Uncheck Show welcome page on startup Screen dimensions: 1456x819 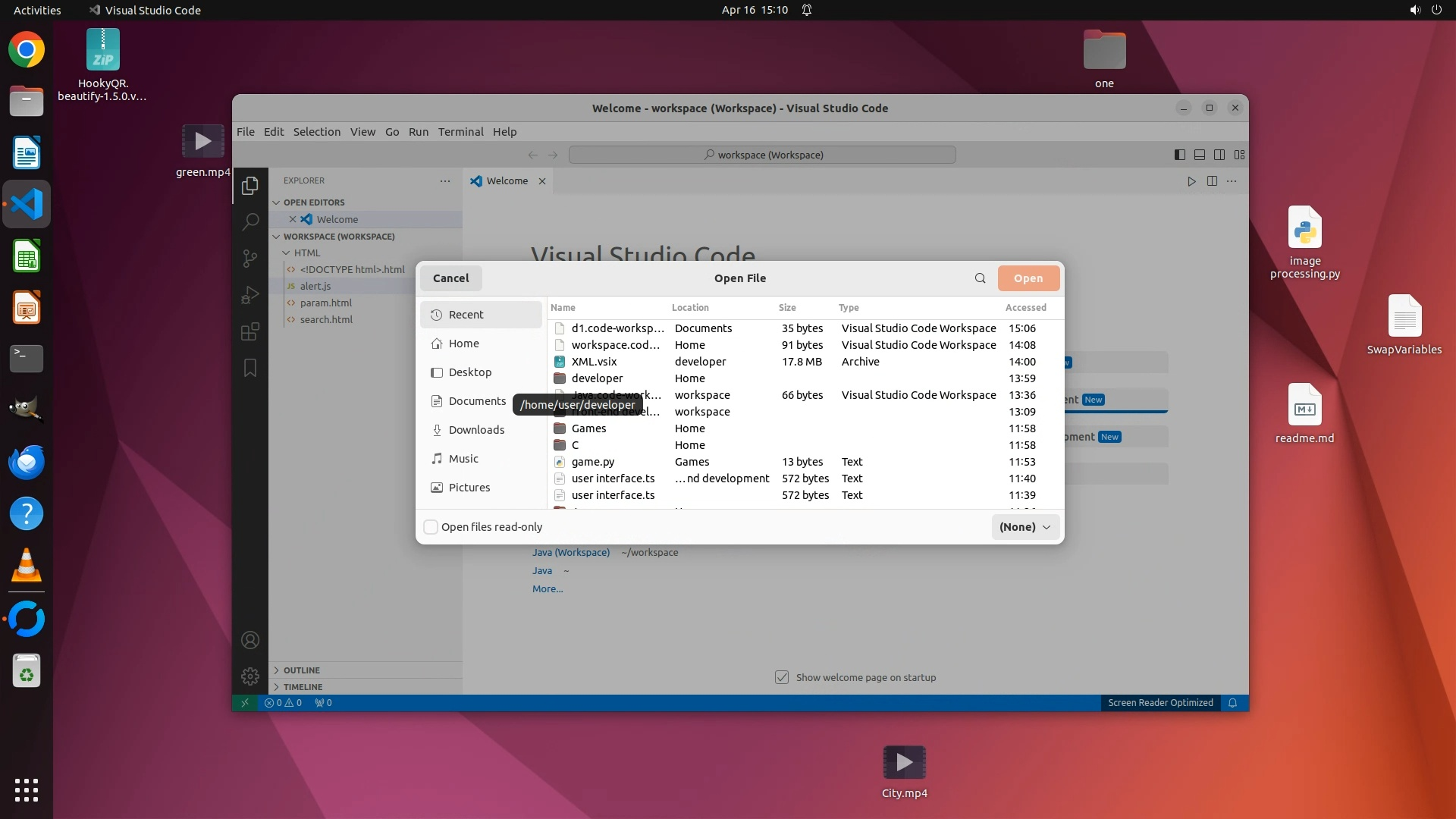coord(782,677)
